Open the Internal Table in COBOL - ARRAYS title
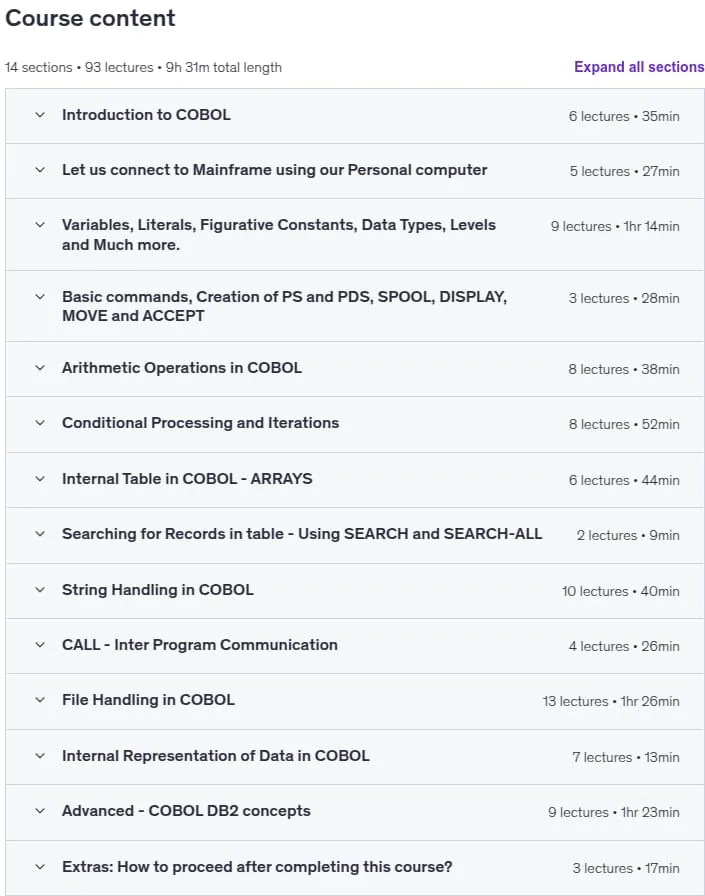This screenshot has height=896, width=705. (187, 479)
